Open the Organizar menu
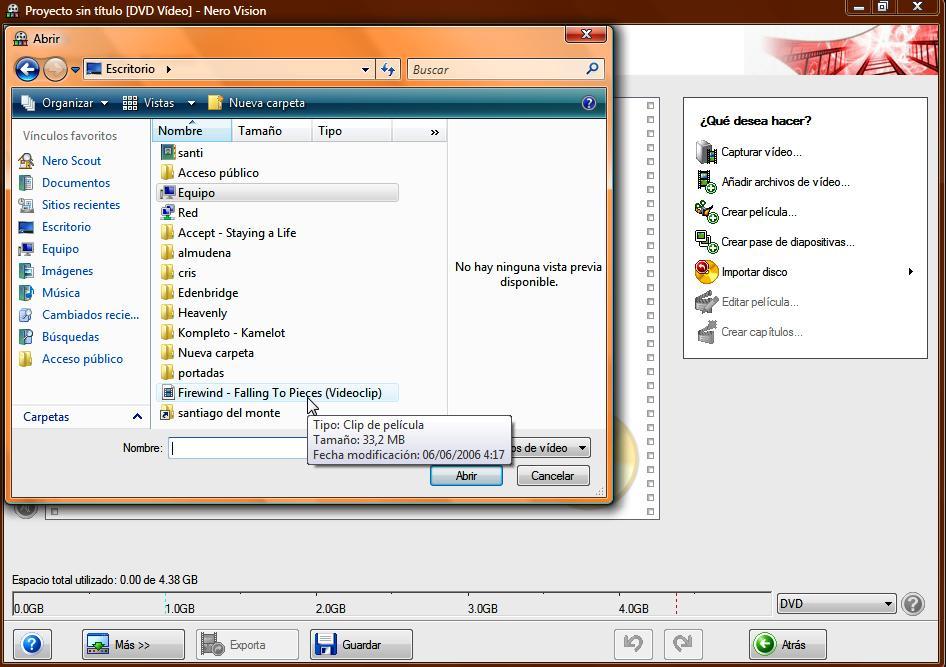 65,103
